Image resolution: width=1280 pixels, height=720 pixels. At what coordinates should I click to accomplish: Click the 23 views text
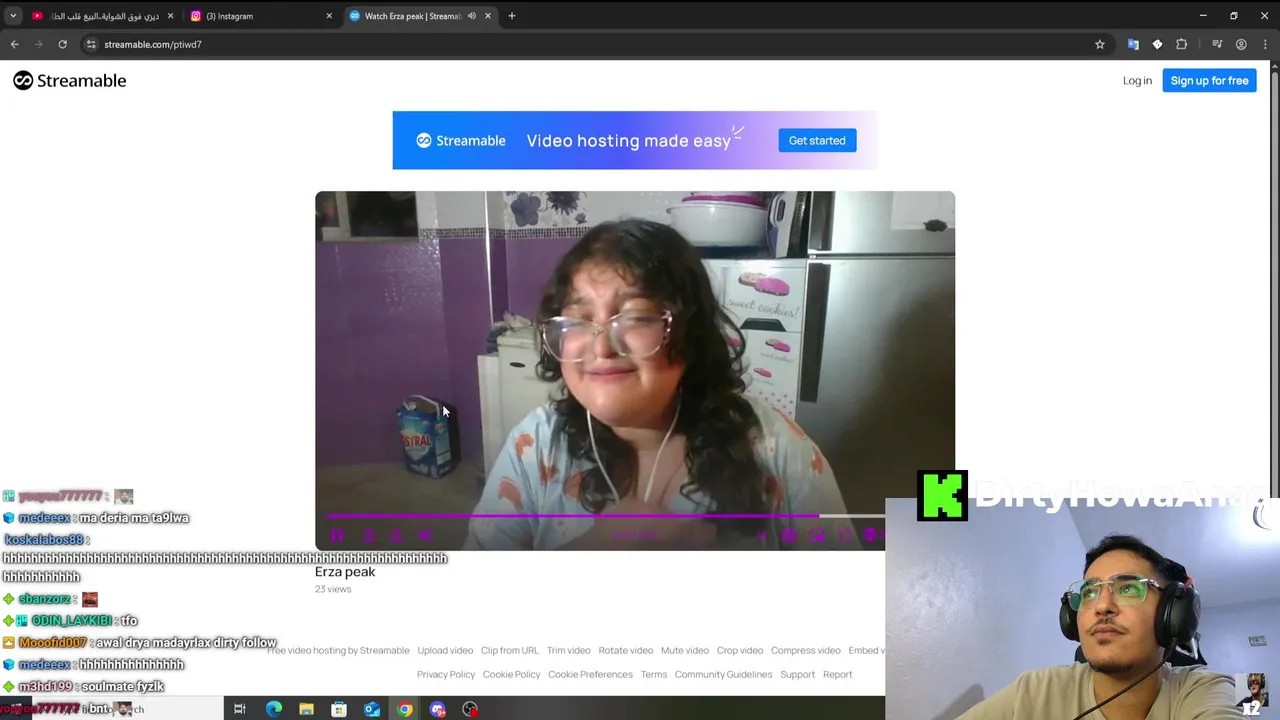[333, 589]
